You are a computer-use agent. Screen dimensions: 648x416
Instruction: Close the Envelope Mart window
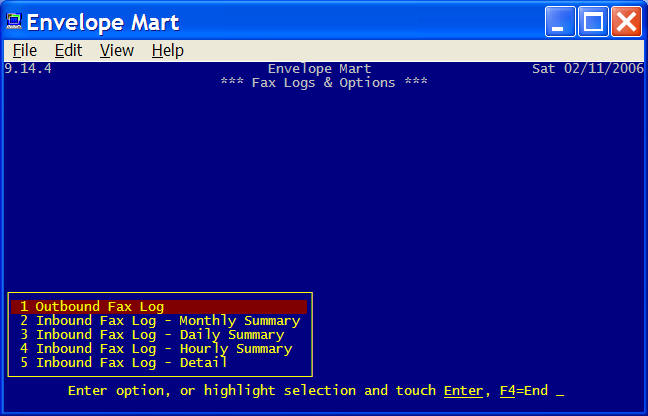(625, 21)
